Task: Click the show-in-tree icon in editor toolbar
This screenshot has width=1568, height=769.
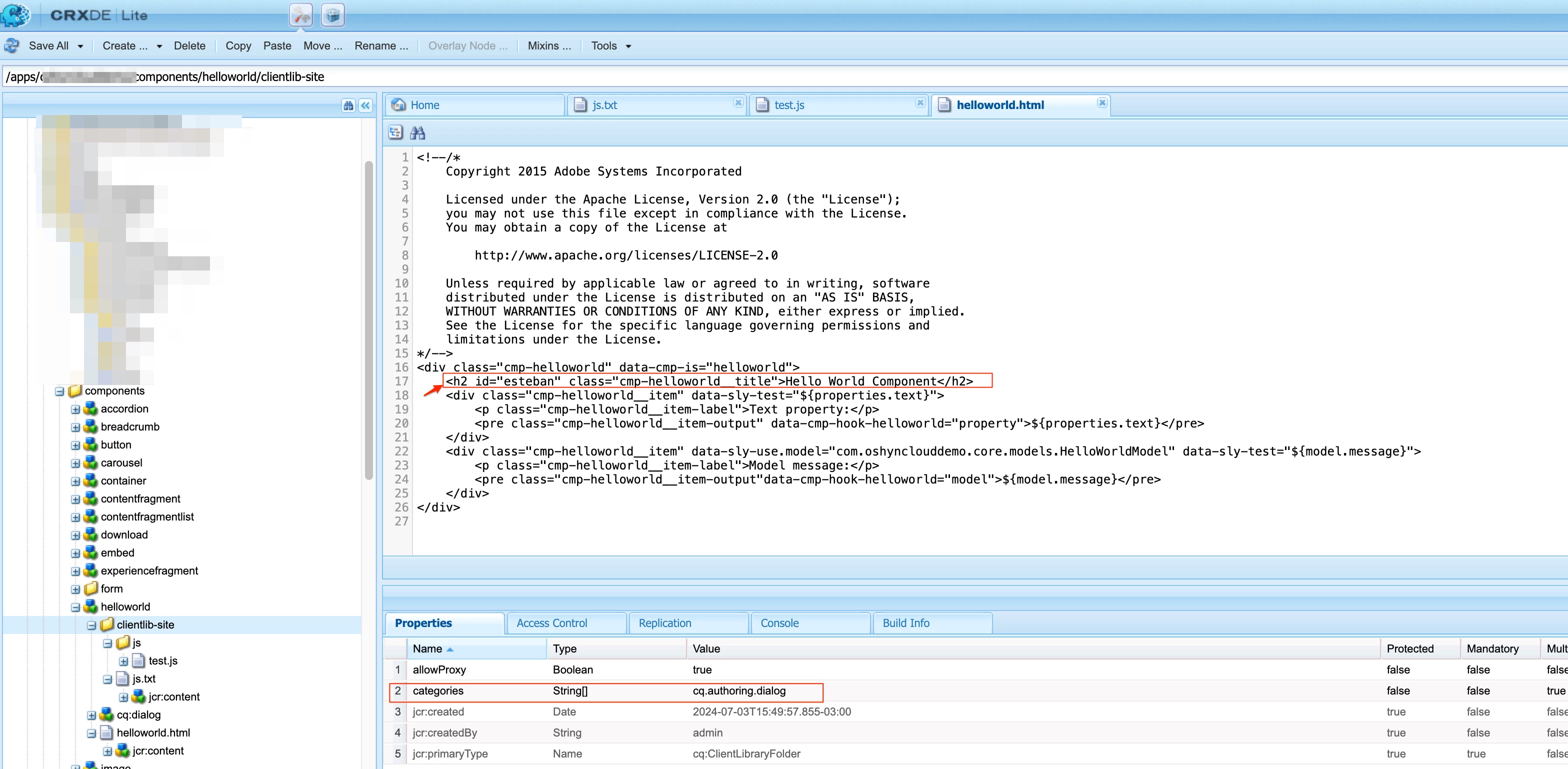Action: (x=395, y=132)
